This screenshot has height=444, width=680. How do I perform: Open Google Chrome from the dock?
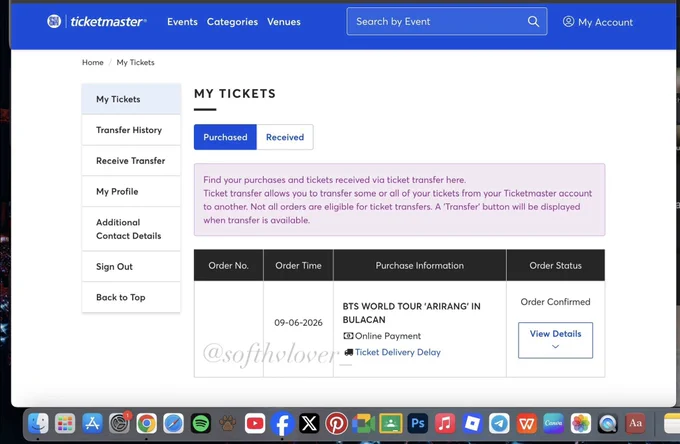(x=147, y=423)
